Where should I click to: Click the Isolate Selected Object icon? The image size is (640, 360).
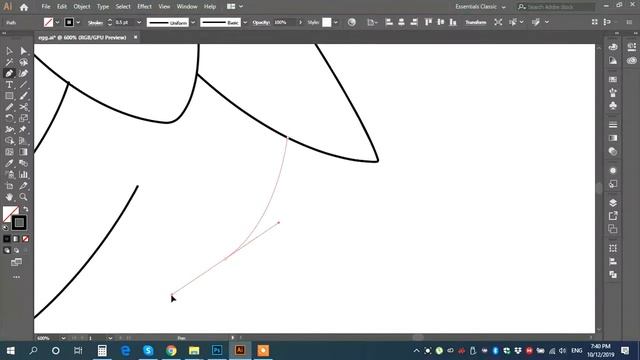tap(498, 22)
